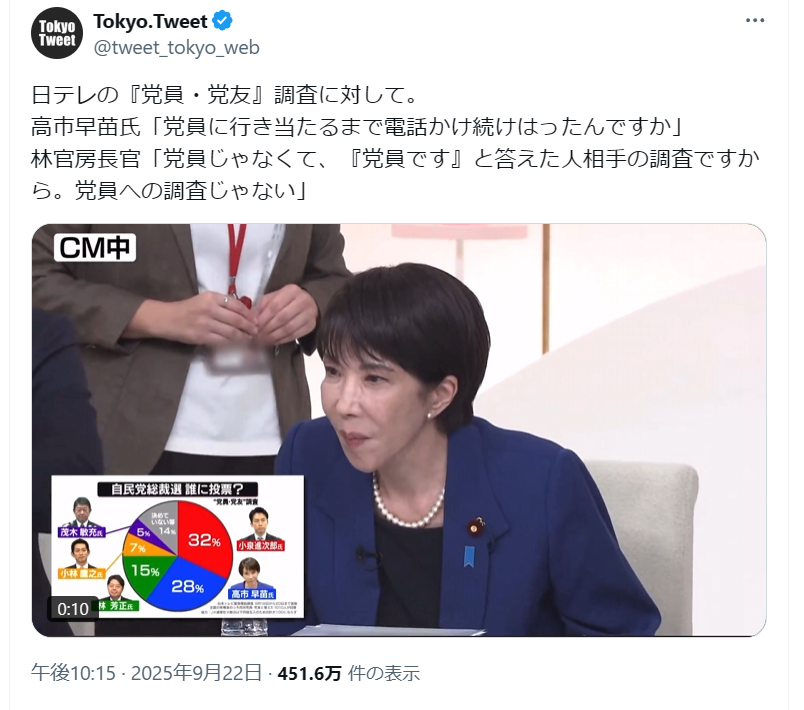Open the Tokyo Tweet profile avatar
804x710 pixels.
point(57,33)
